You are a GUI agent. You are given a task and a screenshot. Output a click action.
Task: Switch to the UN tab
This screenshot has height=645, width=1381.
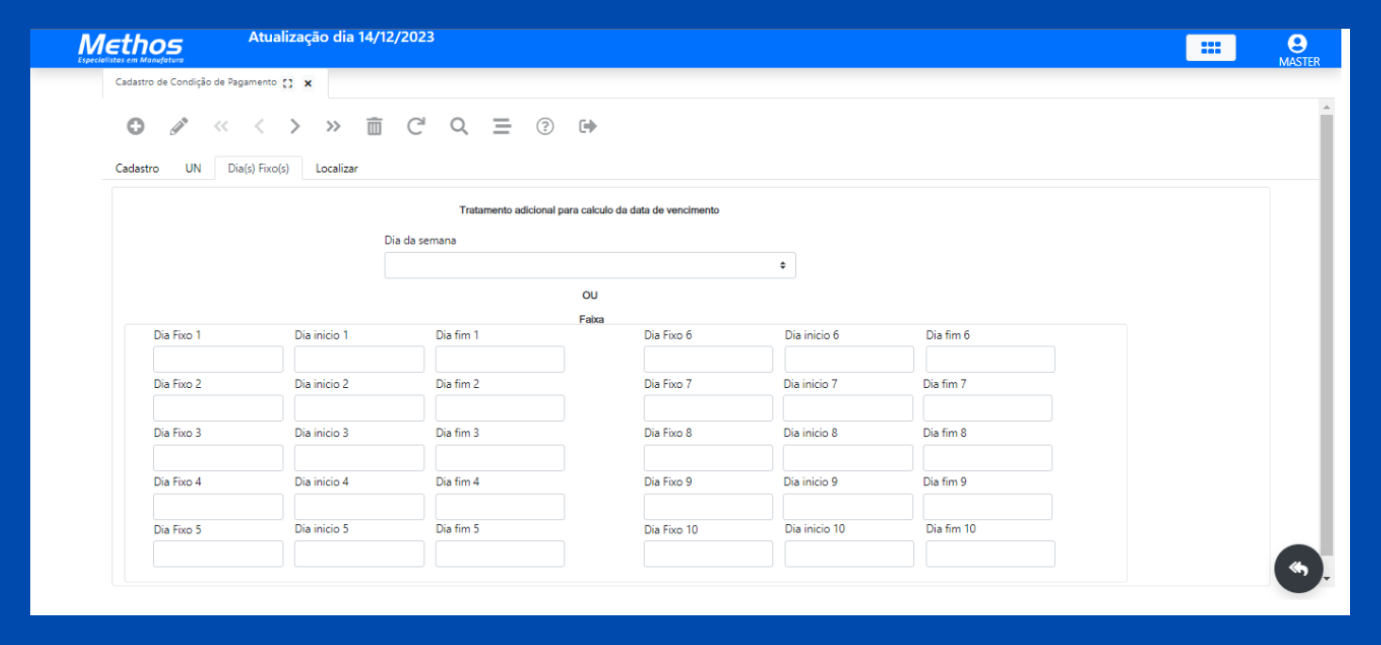point(193,168)
